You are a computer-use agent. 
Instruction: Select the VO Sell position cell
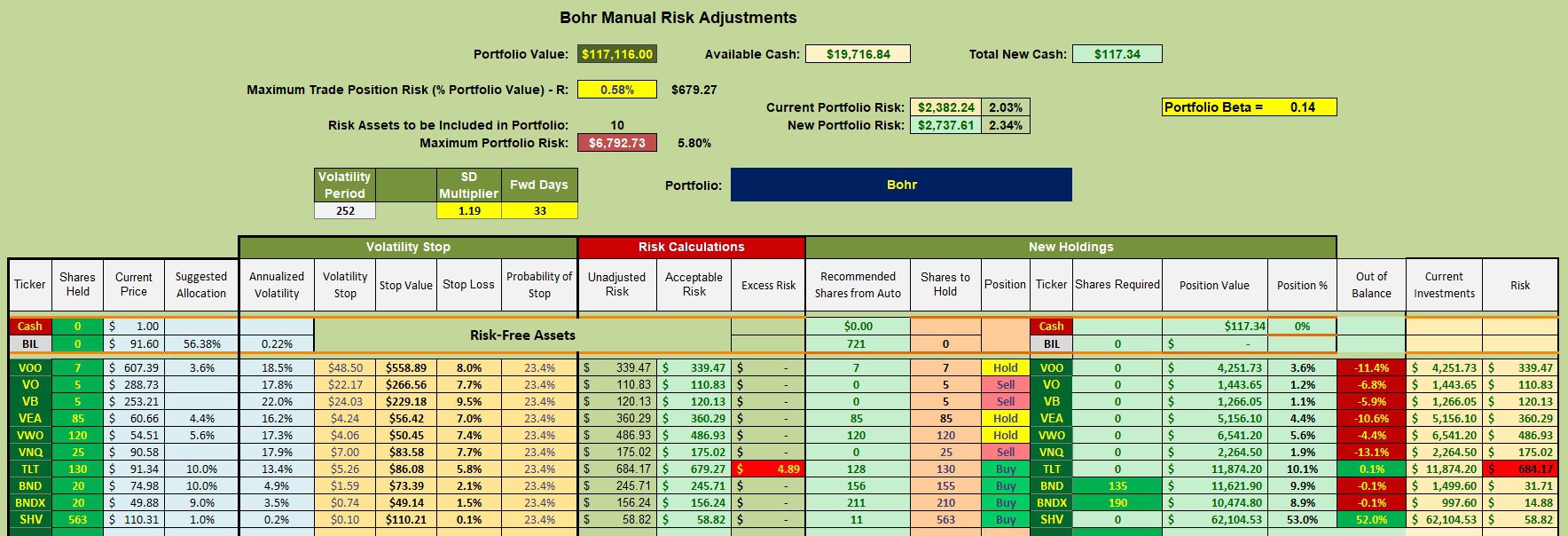click(x=1005, y=384)
